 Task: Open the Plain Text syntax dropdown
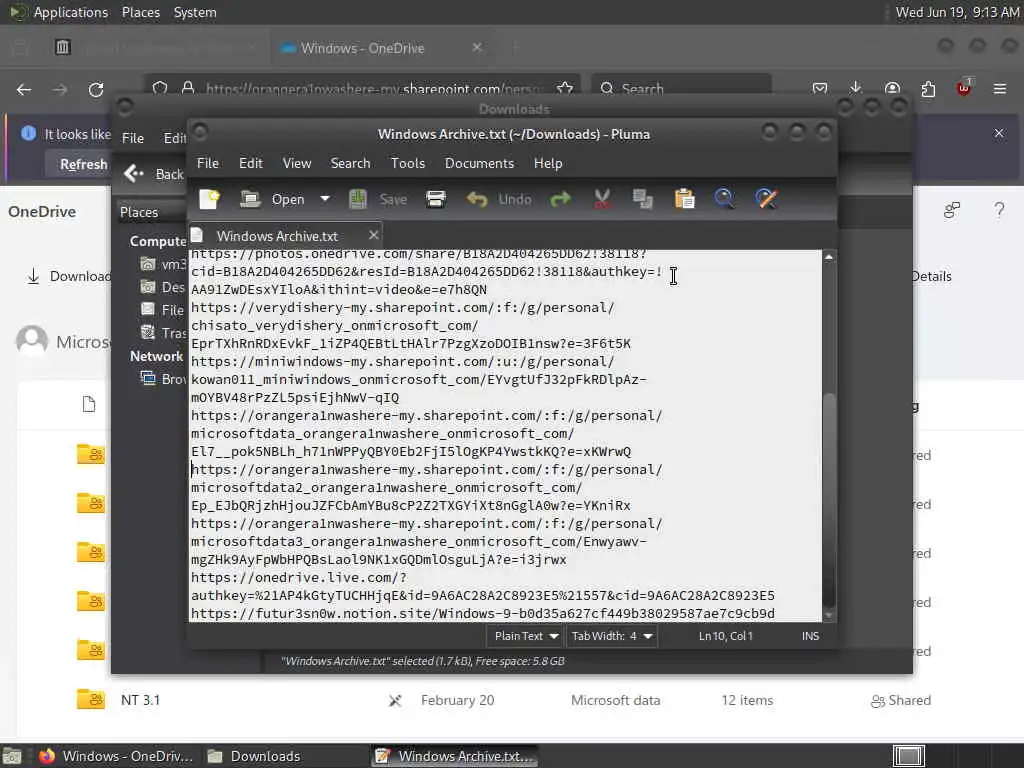pyautogui.click(x=526, y=636)
